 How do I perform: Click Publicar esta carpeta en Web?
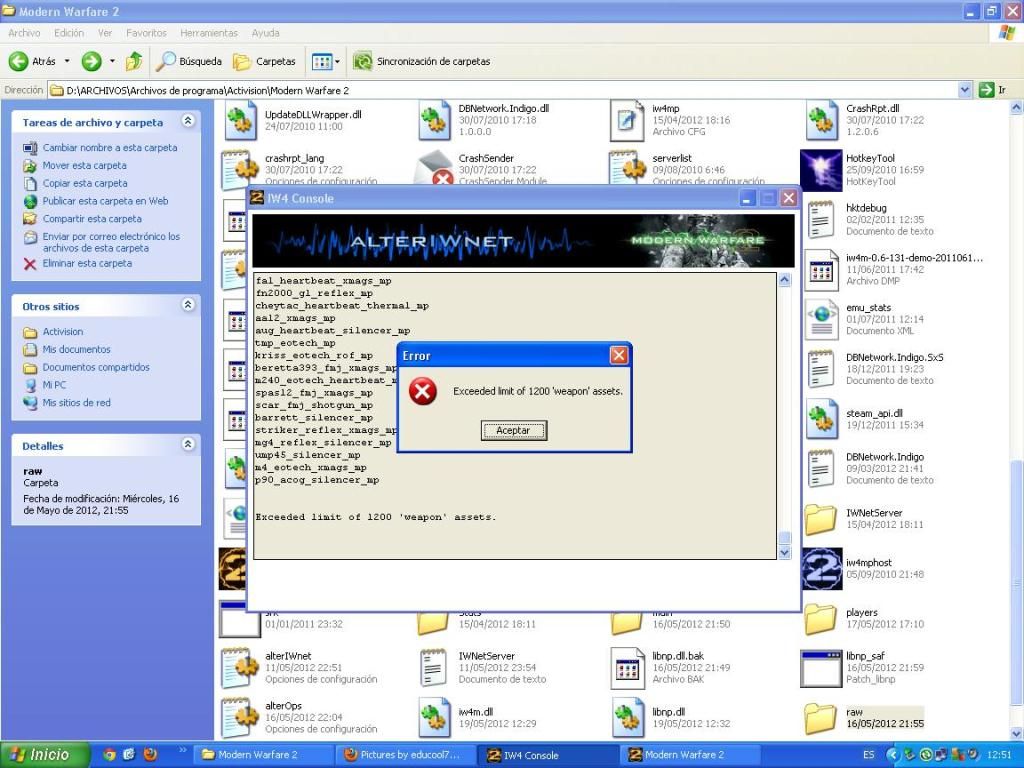tap(105, 201)
